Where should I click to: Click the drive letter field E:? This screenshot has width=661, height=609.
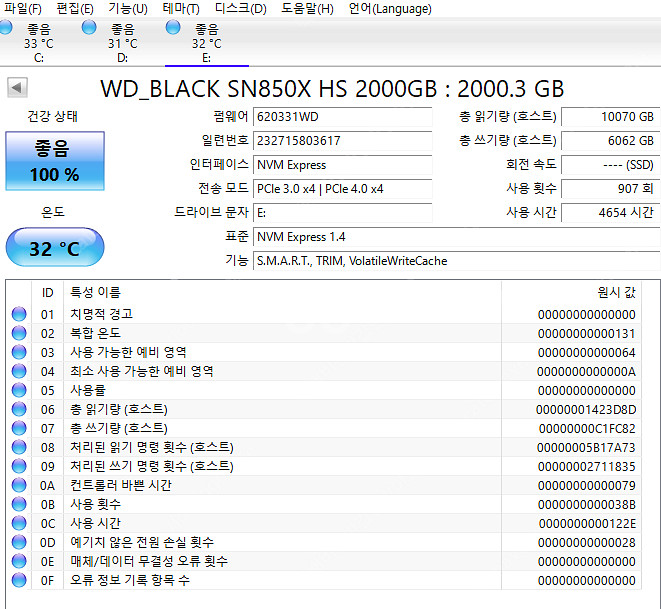click(x=342, y=213)
